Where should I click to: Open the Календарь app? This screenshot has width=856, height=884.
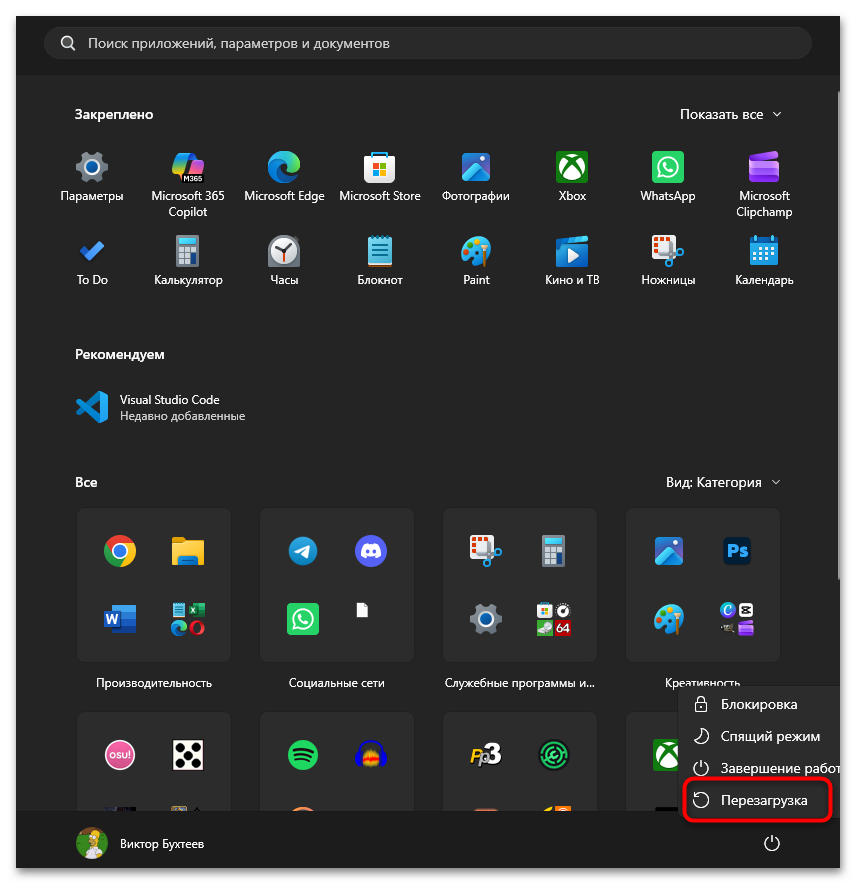(x=764, y=261)
